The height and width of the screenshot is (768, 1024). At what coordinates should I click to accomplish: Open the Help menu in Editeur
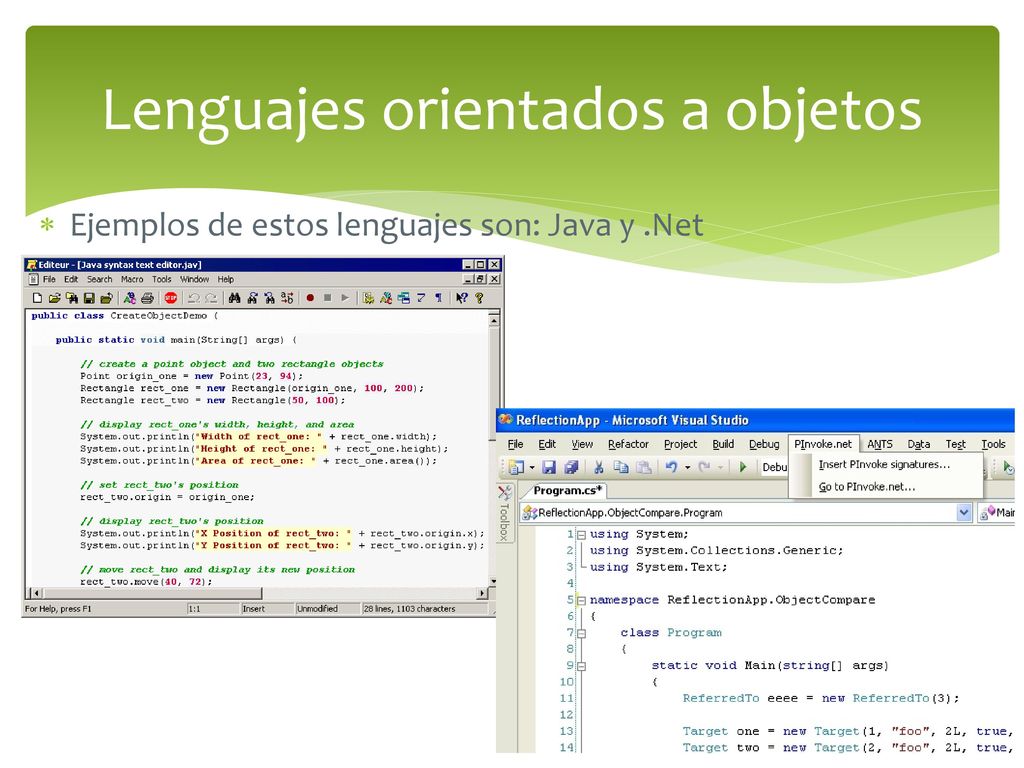[x=225, y=279]
